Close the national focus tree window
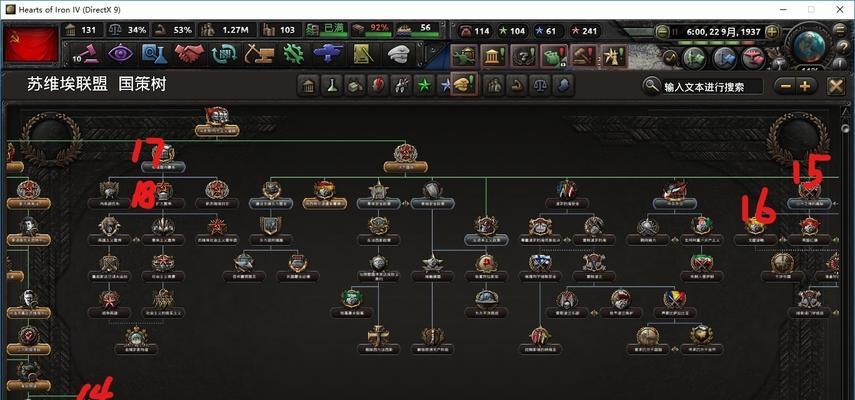The height and width of the screenshot is (400, 855). pyautogui.click(x=836, y=86)
